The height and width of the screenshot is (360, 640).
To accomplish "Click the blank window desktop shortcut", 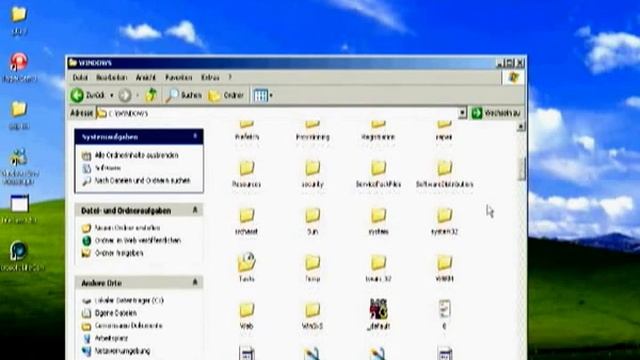I will click(x=20, y=204).
